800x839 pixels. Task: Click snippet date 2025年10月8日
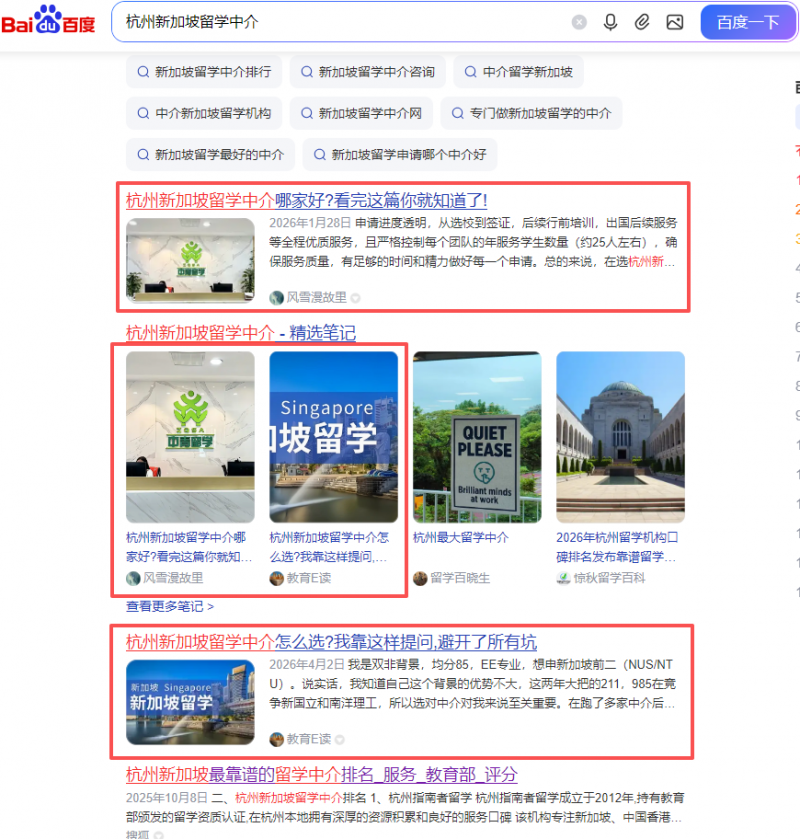(167, 798)
